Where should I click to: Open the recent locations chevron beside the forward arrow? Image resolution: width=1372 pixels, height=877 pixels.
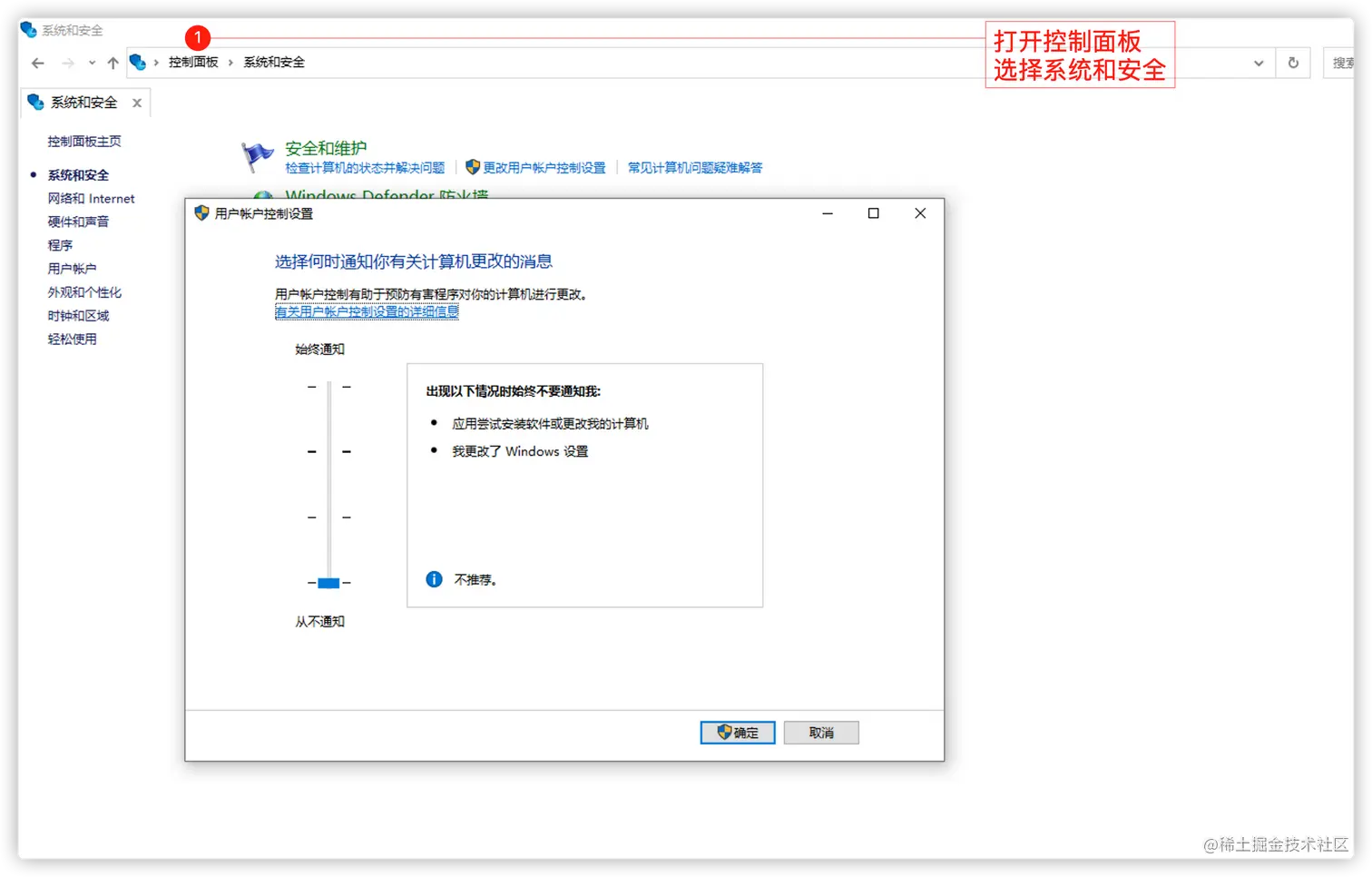point(91,63)
